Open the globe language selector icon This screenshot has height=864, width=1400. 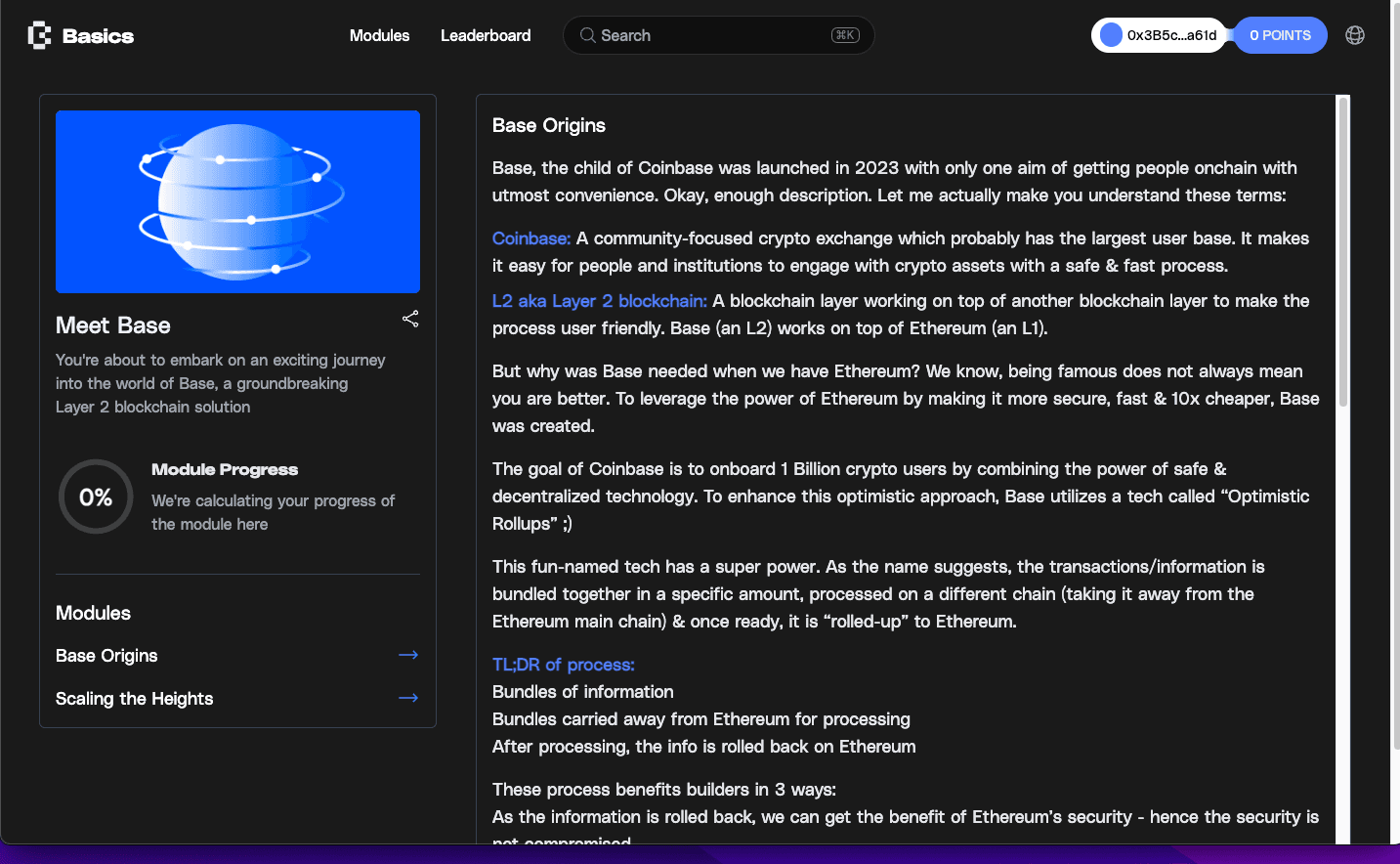coord(1355,35)
